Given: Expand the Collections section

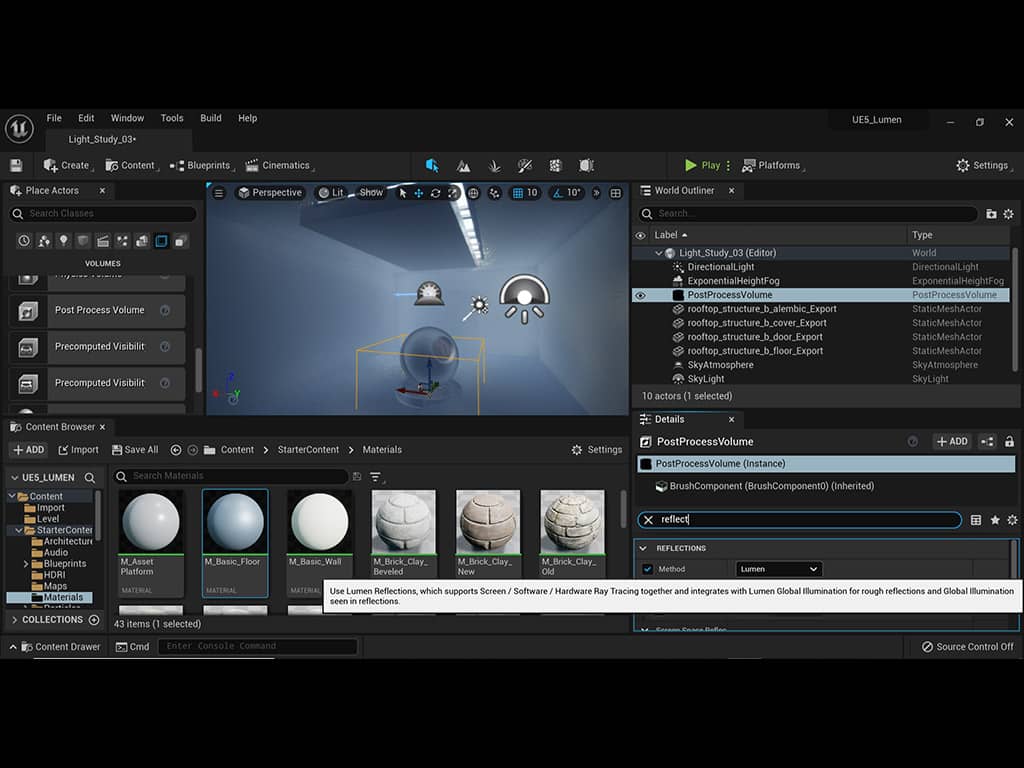Looking at the screenshot, I should pyautogui.click(x=14, y=620).
